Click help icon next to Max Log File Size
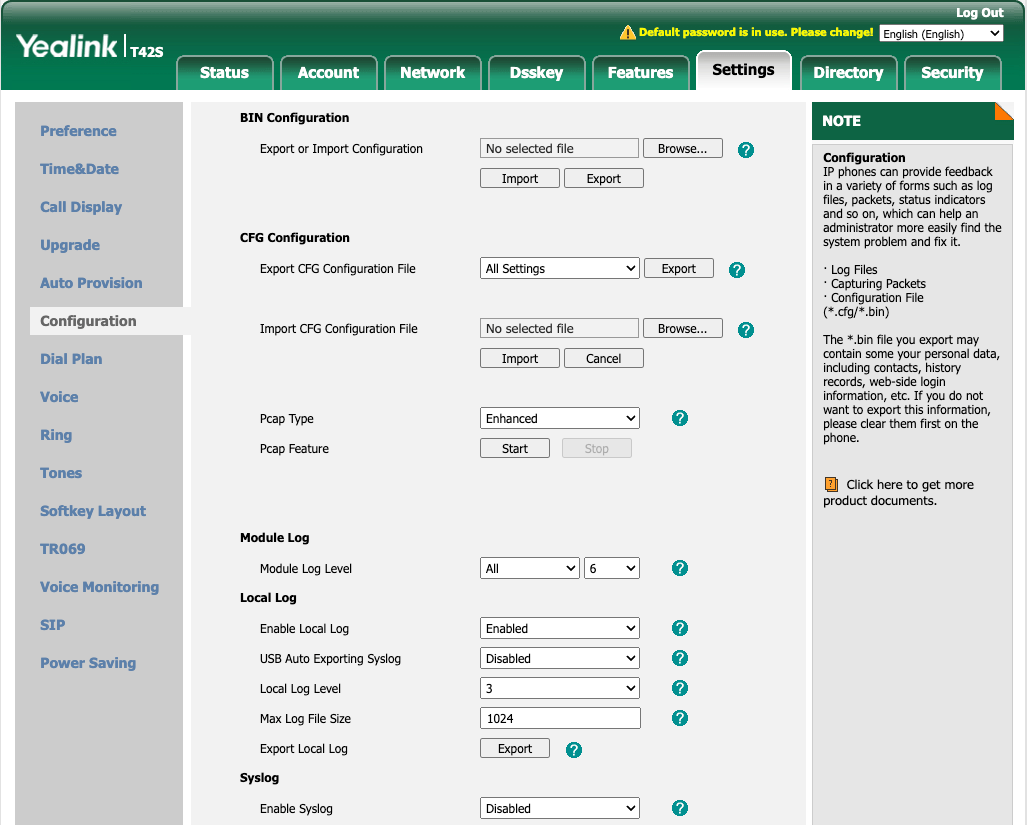 click(680, 718)
